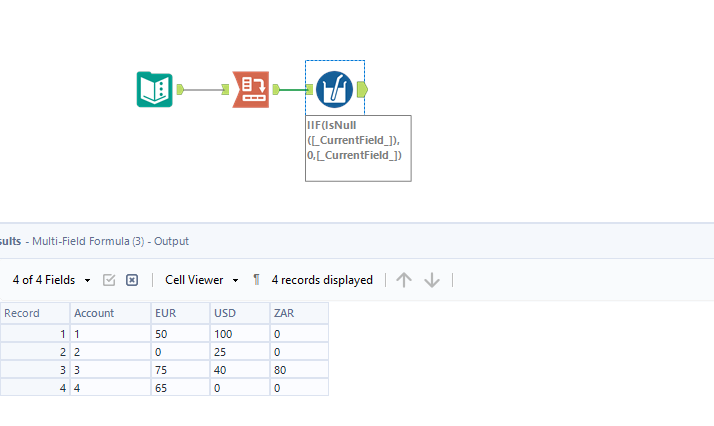Screen dimensions: 714x426
Task: Select the Cross Tab tool icon
Action: (250, 89)
